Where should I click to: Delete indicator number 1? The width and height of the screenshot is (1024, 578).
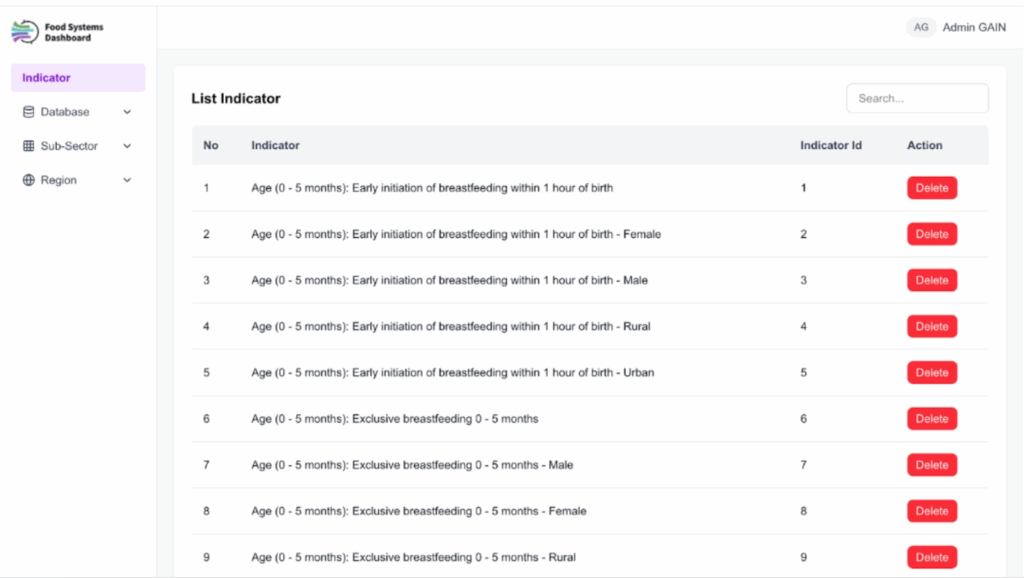[x=931, y=188]
